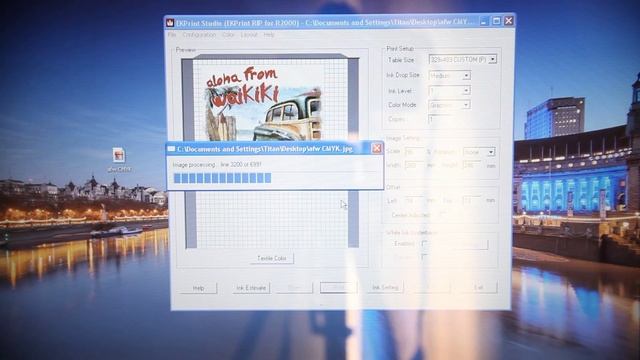Image resolution: width=640 pixels, height=360 pixels.
Task: Close the image processing dialog
Action: (377, 149)
